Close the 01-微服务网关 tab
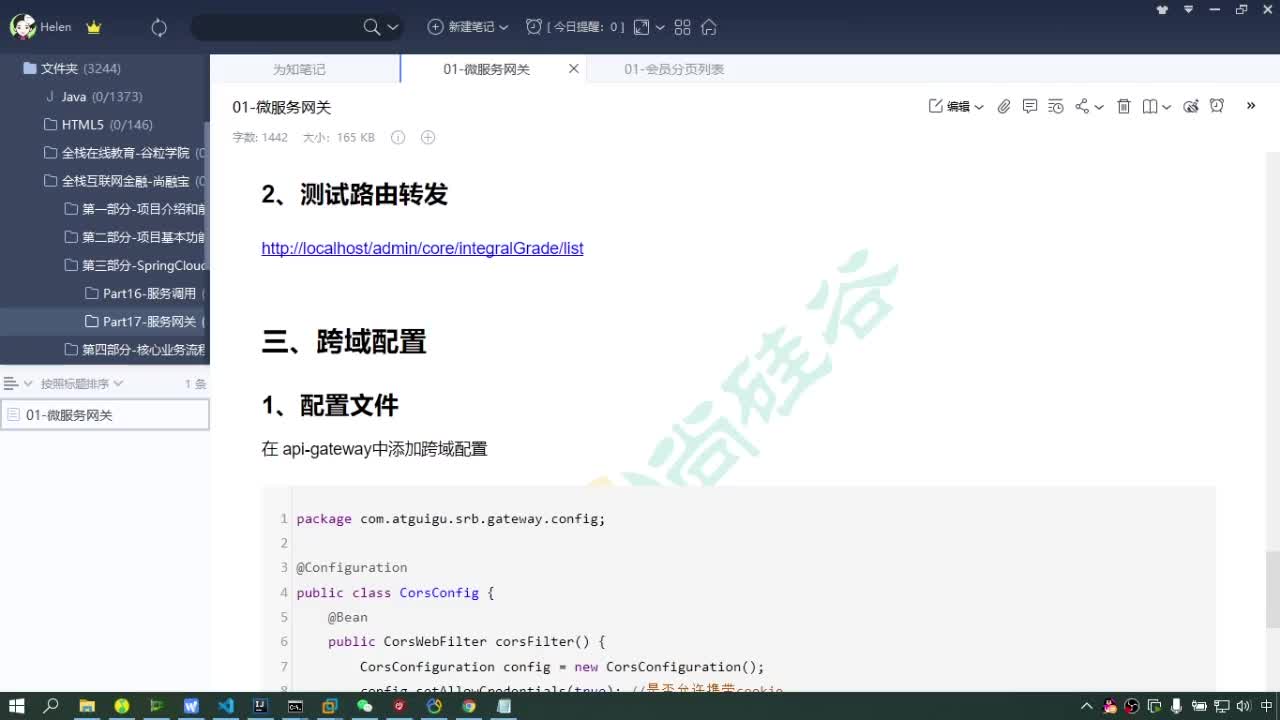Viewport: 1280px width, 720px height. [x=574, y=69]
